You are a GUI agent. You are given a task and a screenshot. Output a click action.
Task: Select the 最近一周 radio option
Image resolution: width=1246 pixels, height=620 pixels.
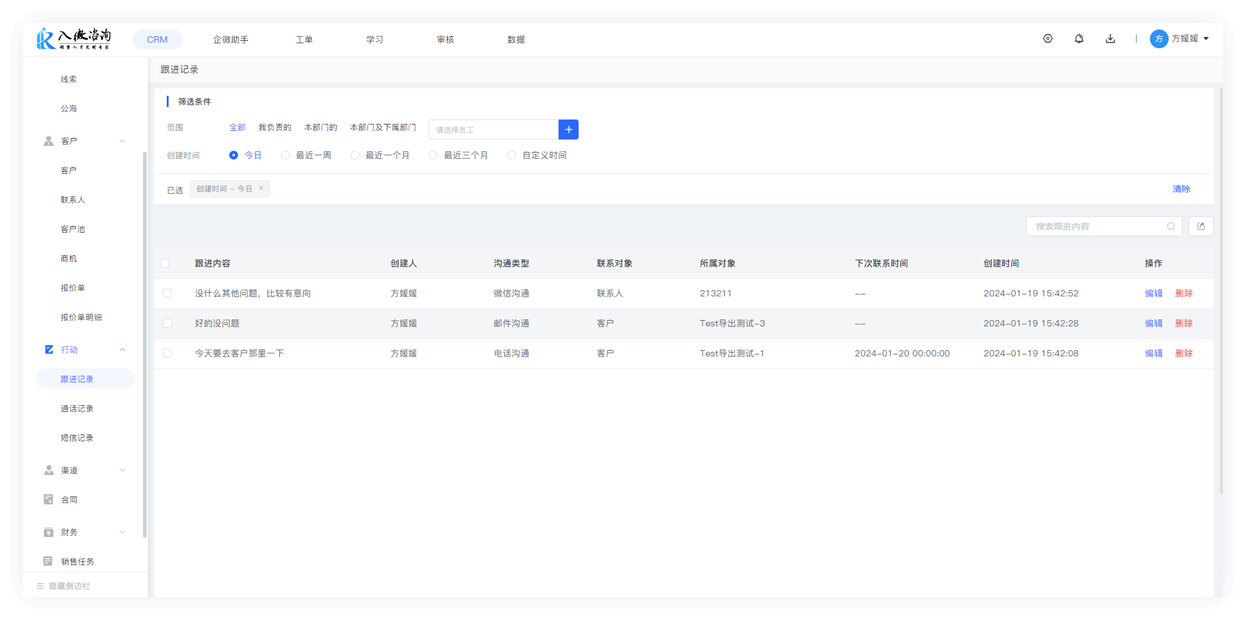[285, 155]
